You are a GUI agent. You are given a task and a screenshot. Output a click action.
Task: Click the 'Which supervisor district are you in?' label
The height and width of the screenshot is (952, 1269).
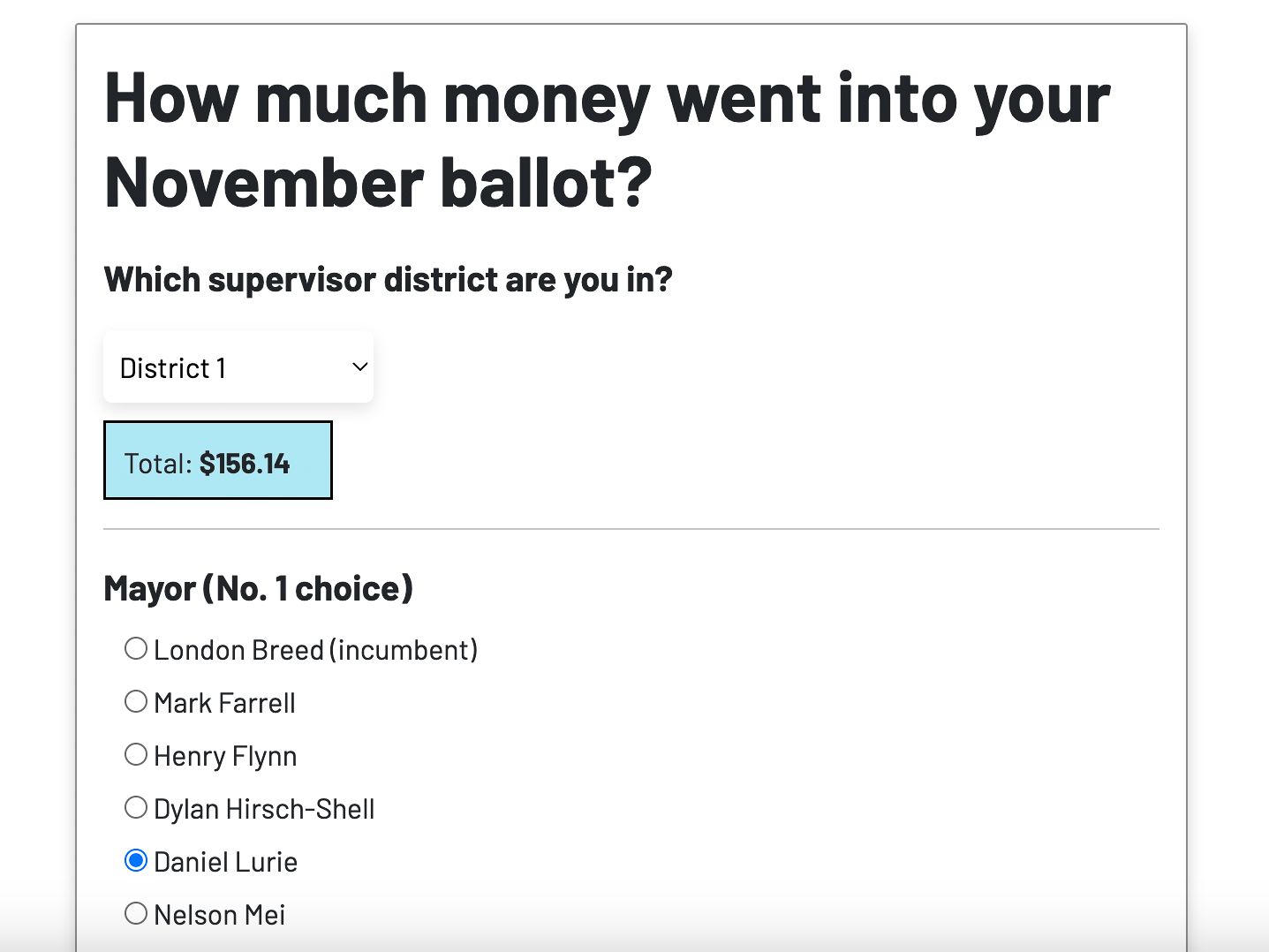click(388, 279)
